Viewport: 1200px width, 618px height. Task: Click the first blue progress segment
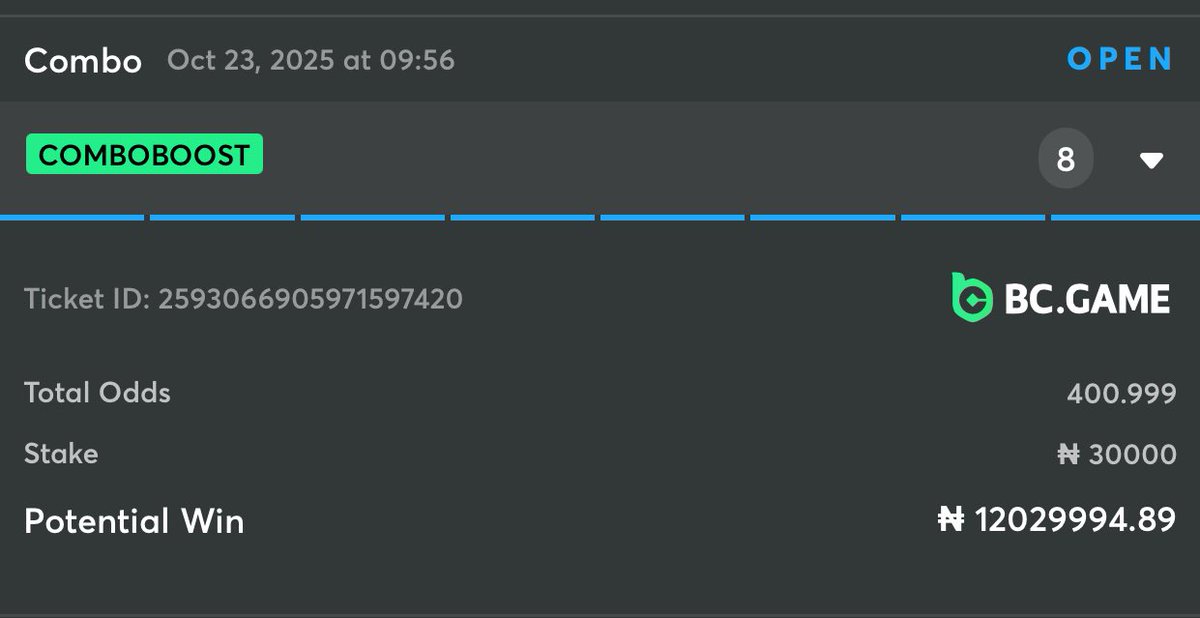(x=72, y=217)
